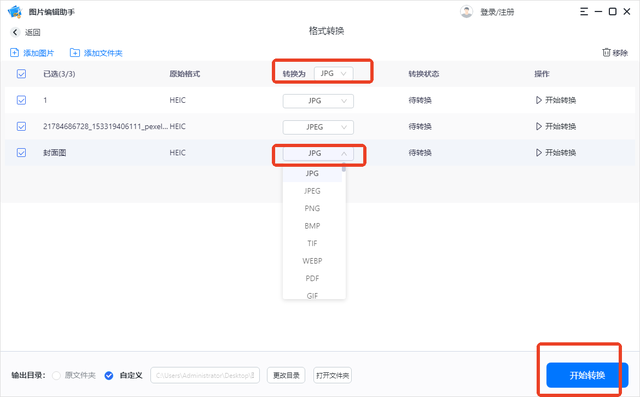Uncheck the checkbox for 封面图 file
The image size is (640, 397).
click(21, 153)
